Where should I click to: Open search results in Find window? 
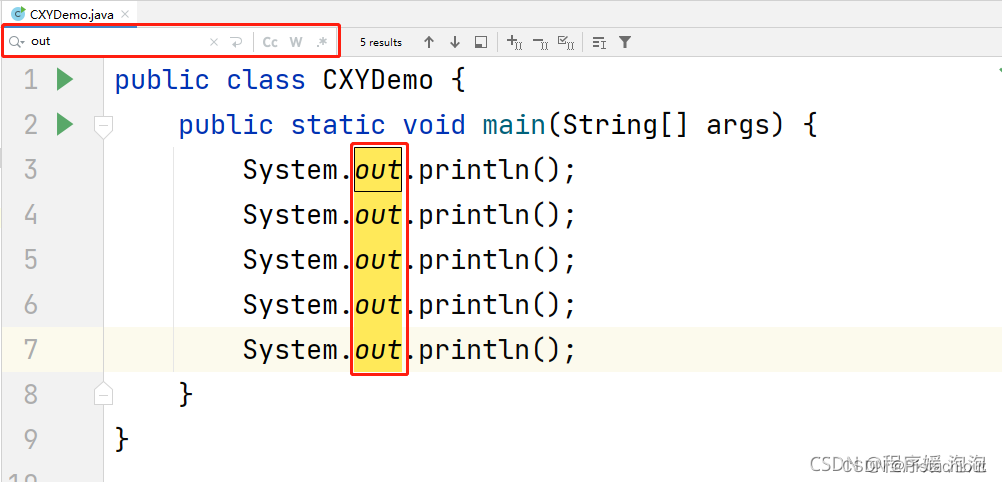[x=481, y=42]
